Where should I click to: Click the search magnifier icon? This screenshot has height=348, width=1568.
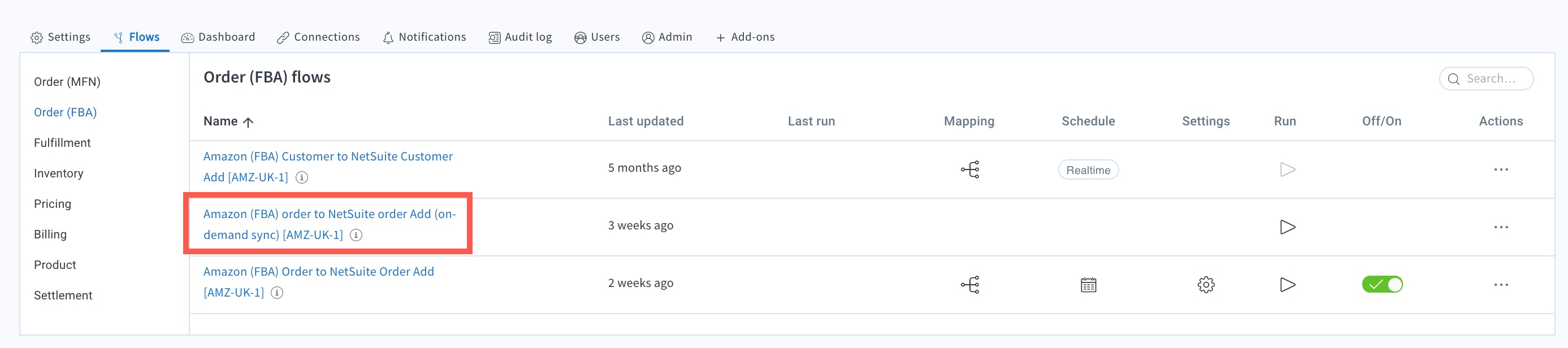(1454, 79)
